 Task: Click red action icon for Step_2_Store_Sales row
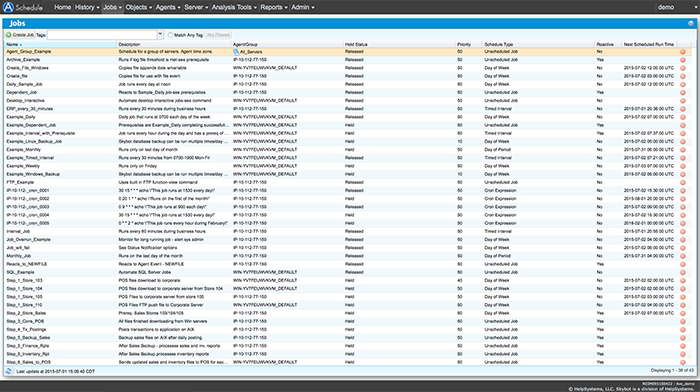[683, 313]
